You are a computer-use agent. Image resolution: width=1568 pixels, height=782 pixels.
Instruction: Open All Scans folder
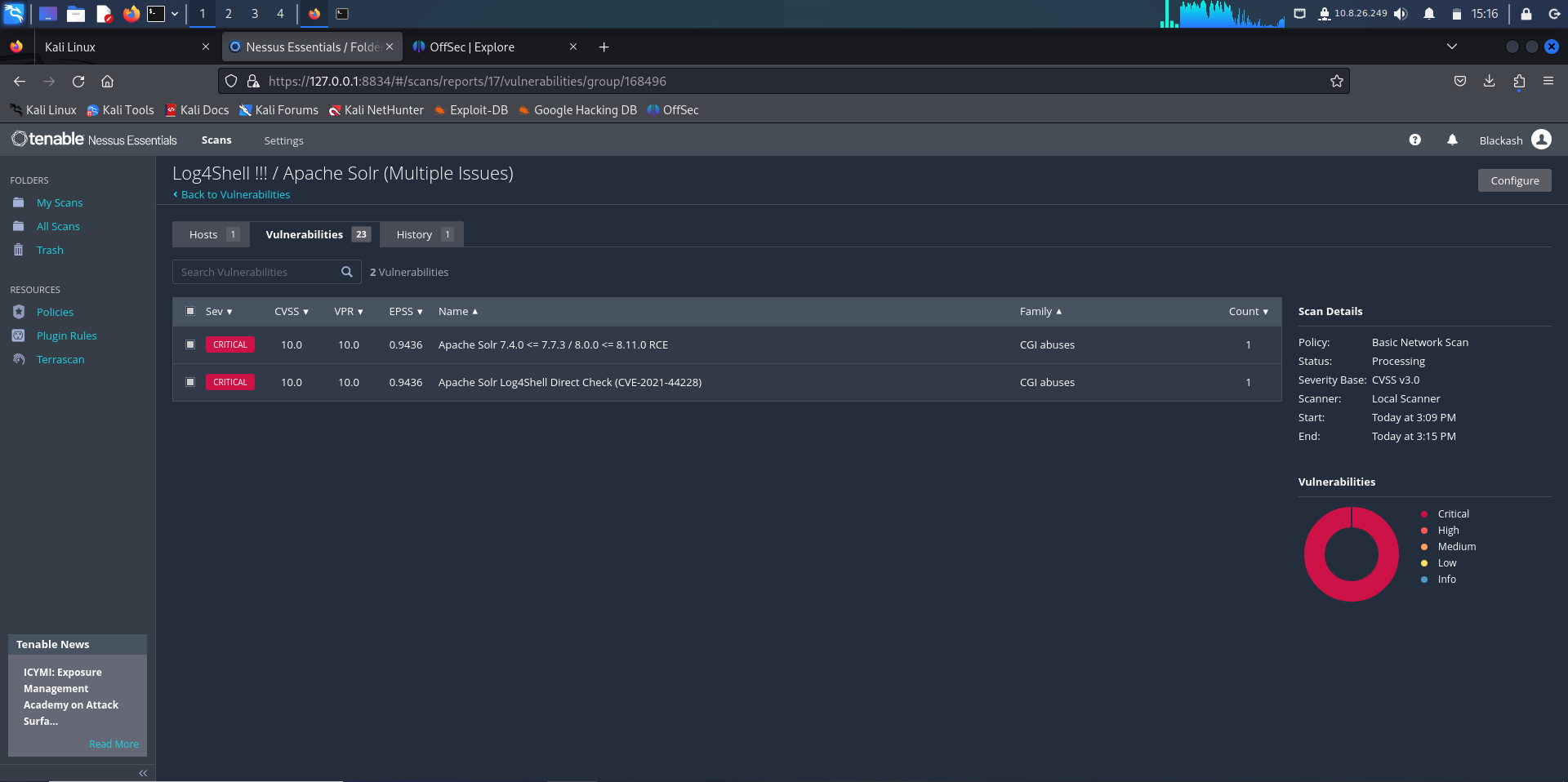(x=58, y=226)
